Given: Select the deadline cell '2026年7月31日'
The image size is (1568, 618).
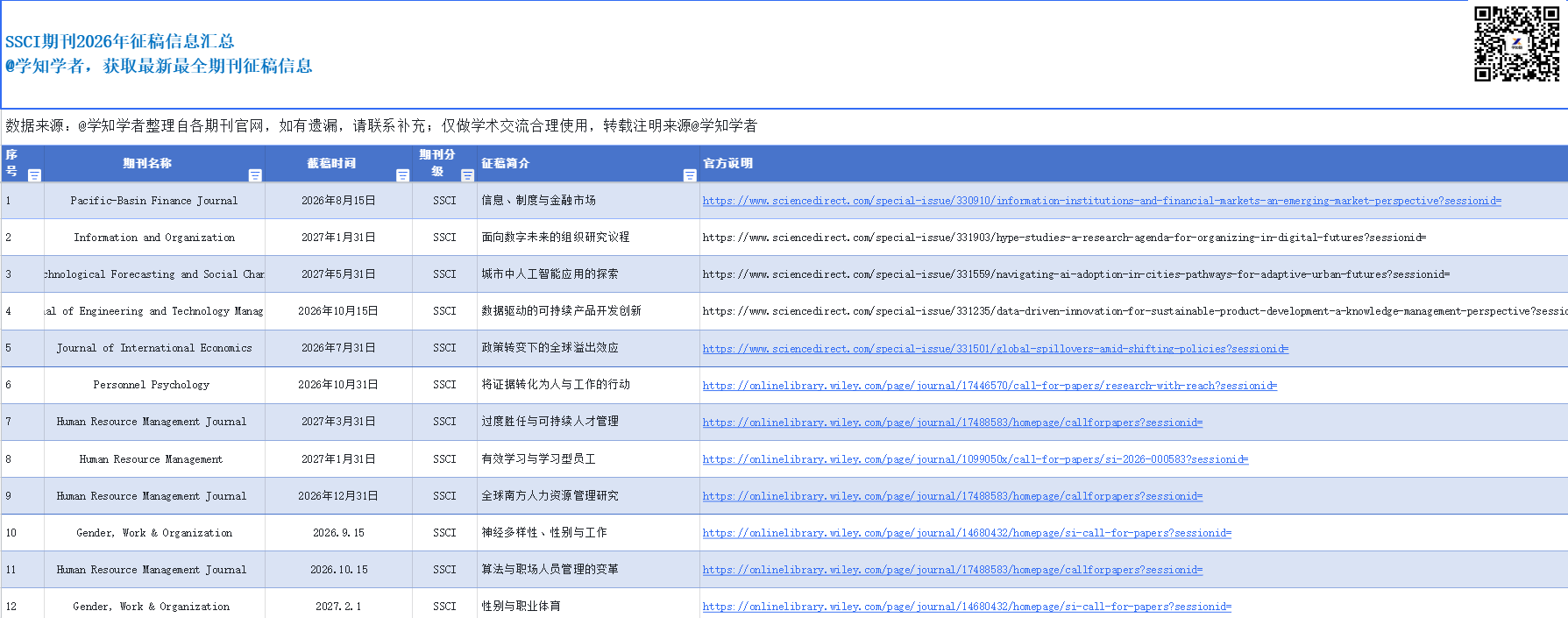Looking at the screenshot, I should tap(338, 348).
